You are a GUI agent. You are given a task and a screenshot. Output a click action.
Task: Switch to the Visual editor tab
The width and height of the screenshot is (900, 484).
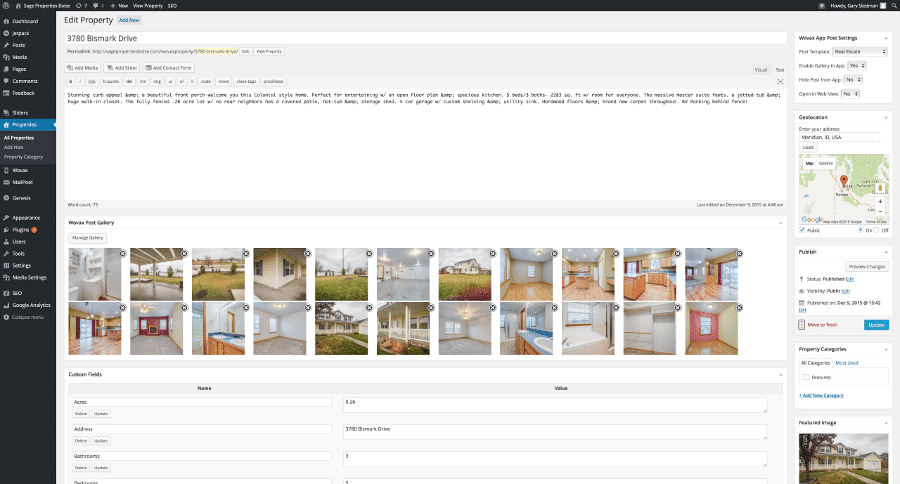tap(761, 69)
